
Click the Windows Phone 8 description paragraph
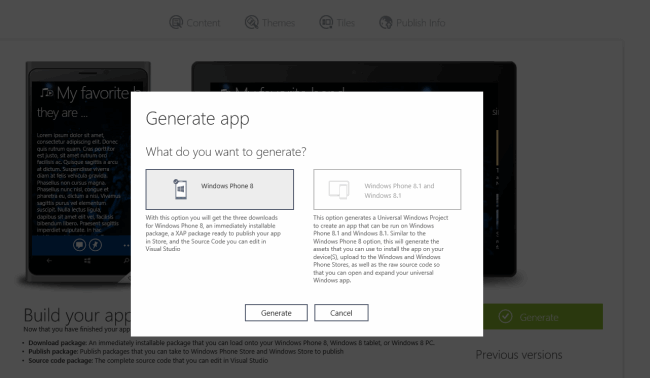(x=213, y=233)
